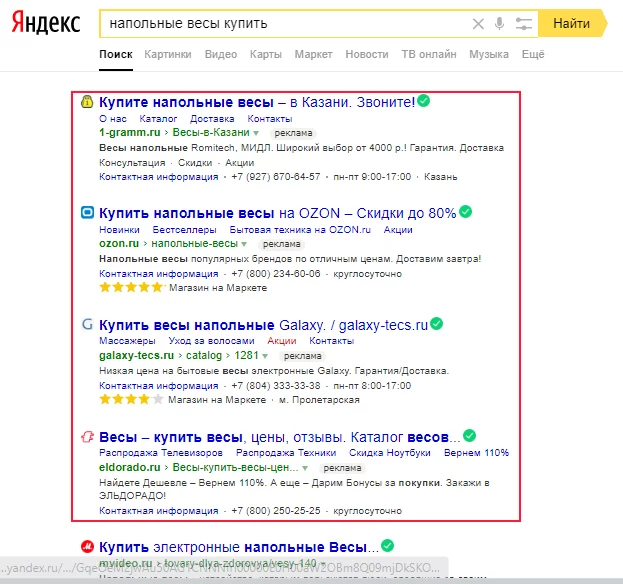Open the Ещё more menu

[x=533, y=54]
